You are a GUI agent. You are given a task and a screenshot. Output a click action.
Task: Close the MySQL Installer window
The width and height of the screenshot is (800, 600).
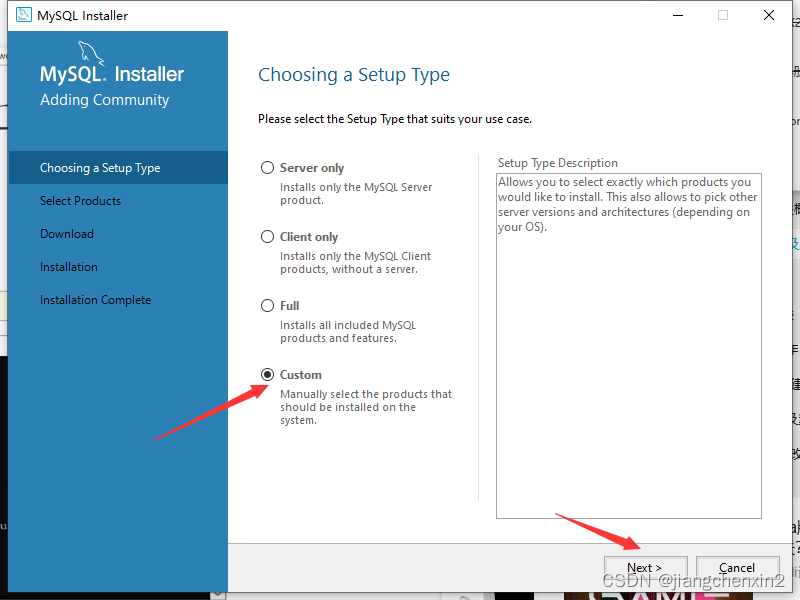click(769, 15)
